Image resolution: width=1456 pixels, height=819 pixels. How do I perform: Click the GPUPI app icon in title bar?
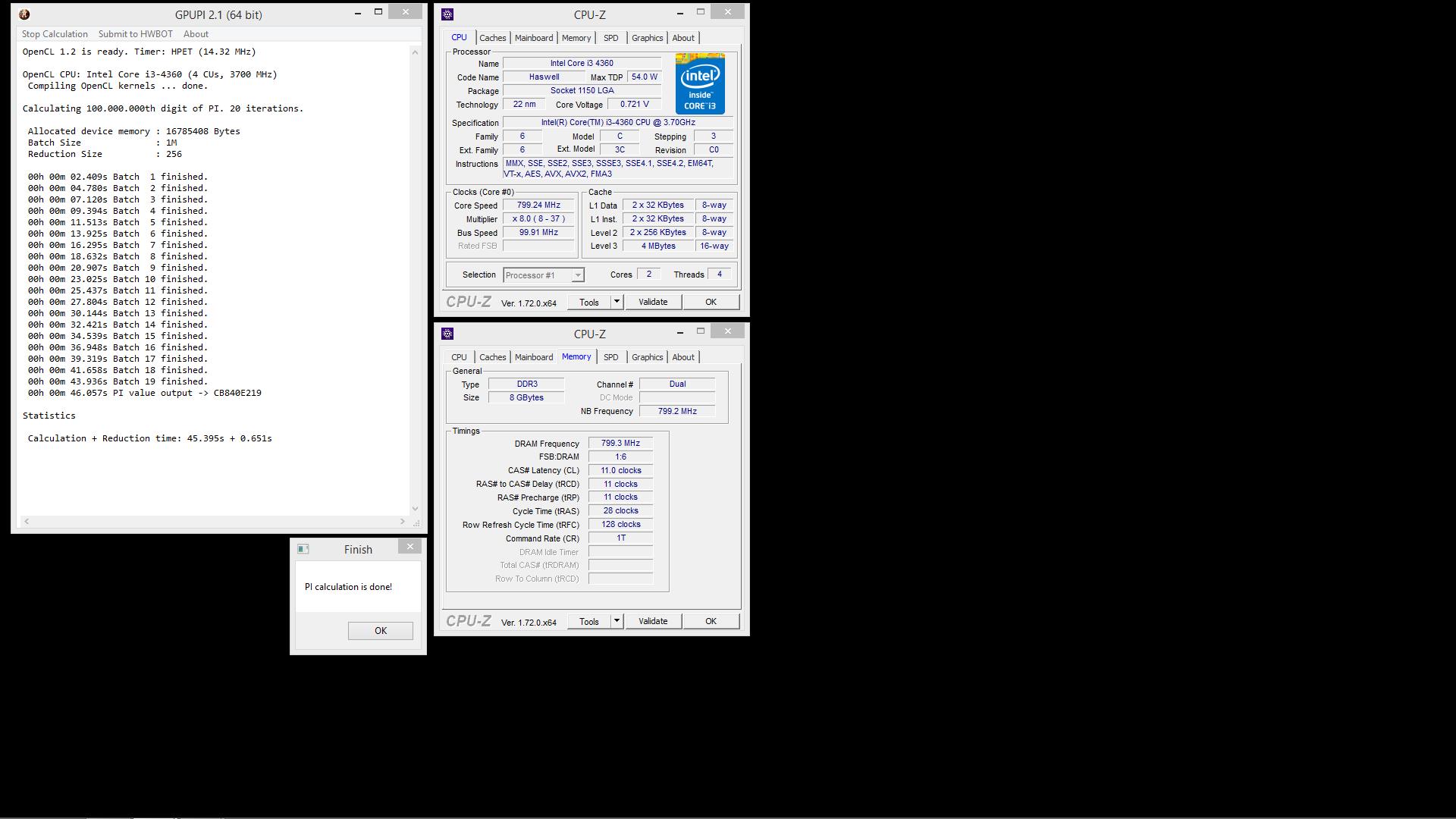pos(24,14)
